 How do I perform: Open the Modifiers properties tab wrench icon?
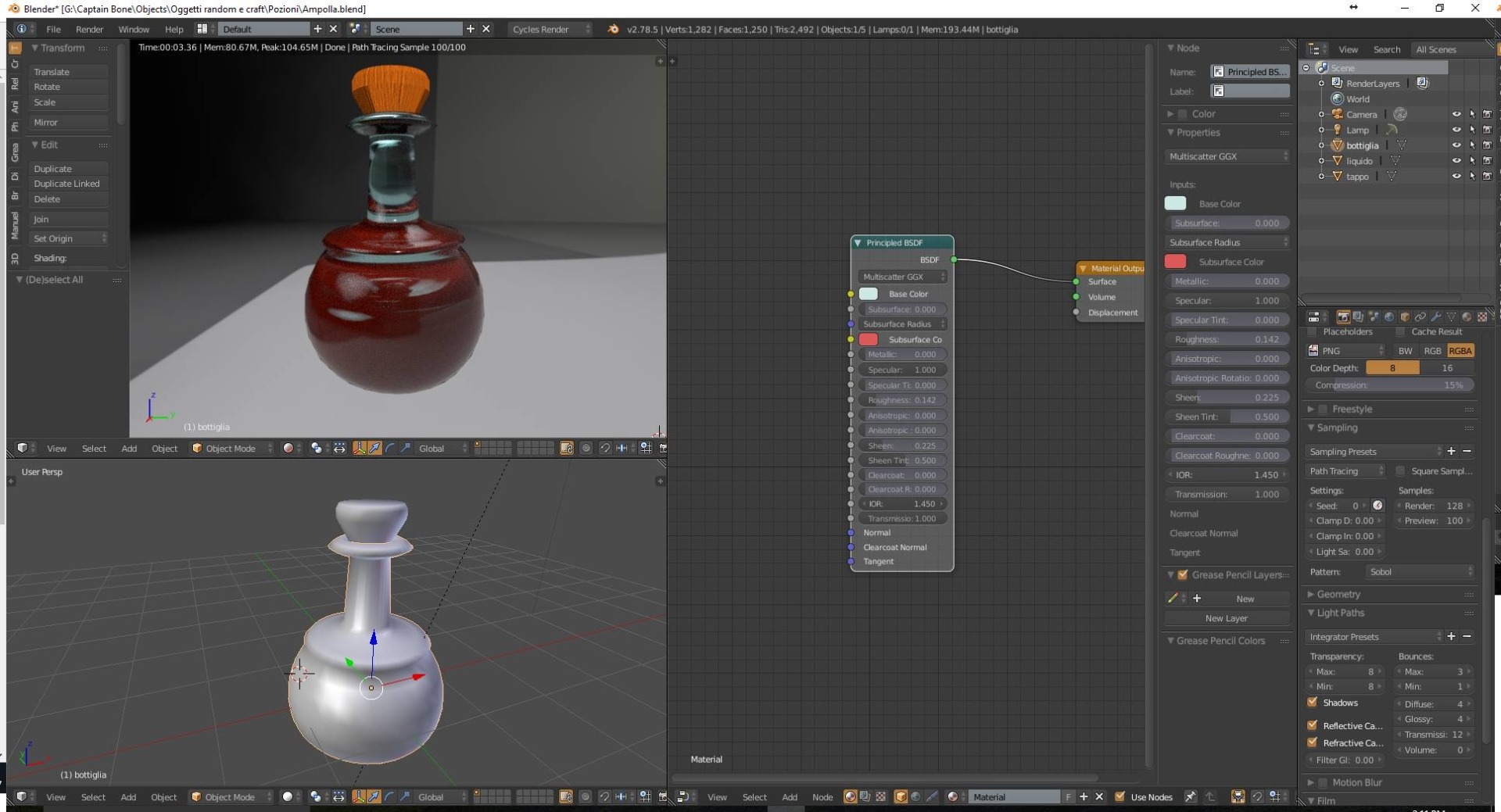pyautogui.click(x=1436, y=317)
